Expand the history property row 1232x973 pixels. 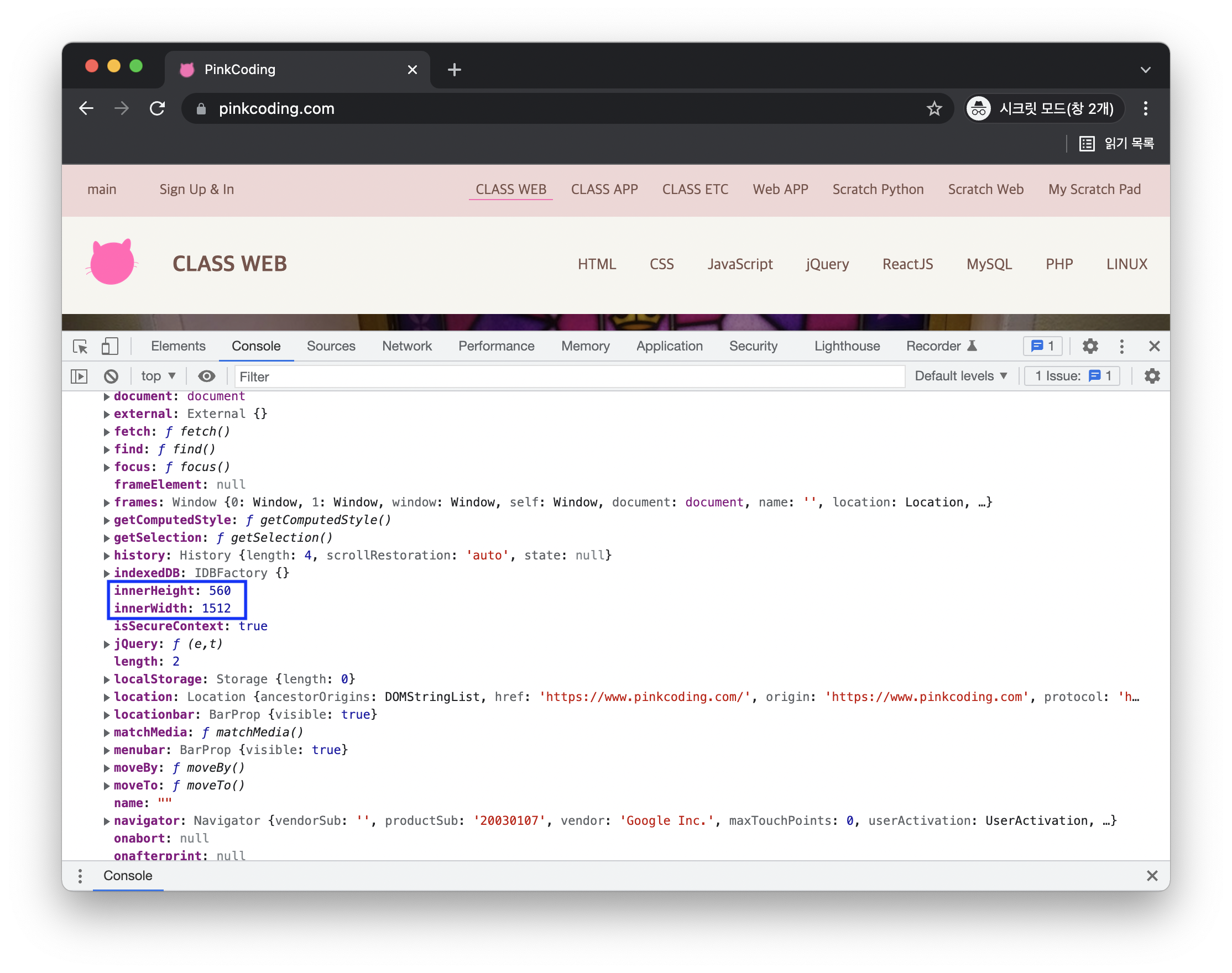[x=107, y=556]
